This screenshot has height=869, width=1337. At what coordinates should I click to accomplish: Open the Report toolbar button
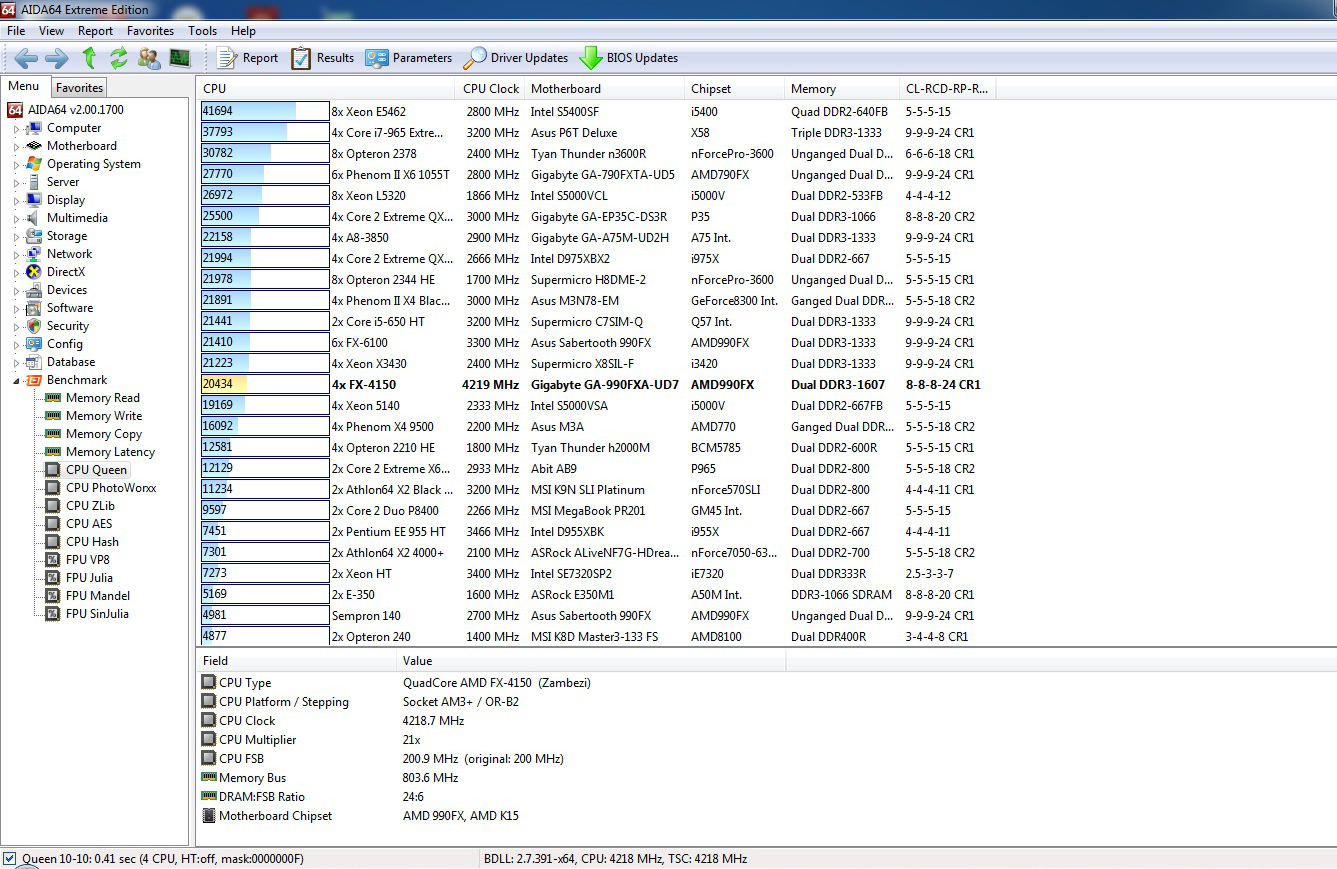coord(247,58)
